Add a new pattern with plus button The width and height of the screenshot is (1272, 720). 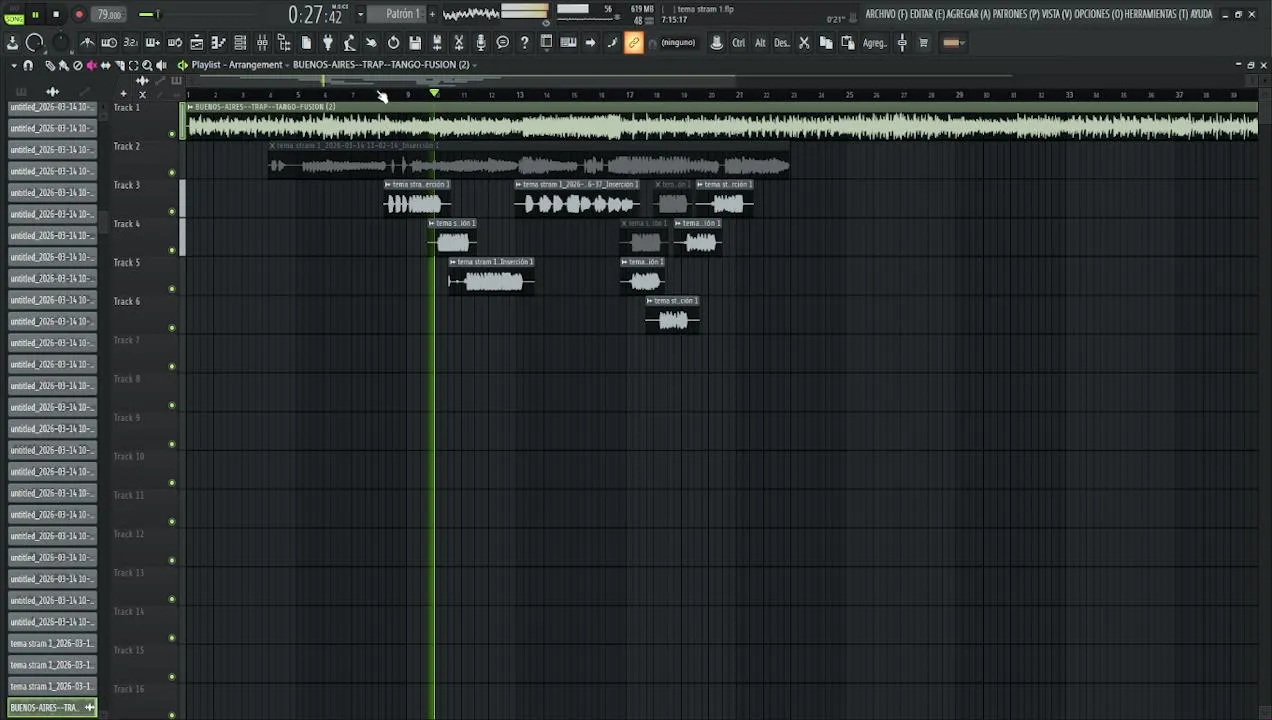click(x=432, y=14)
